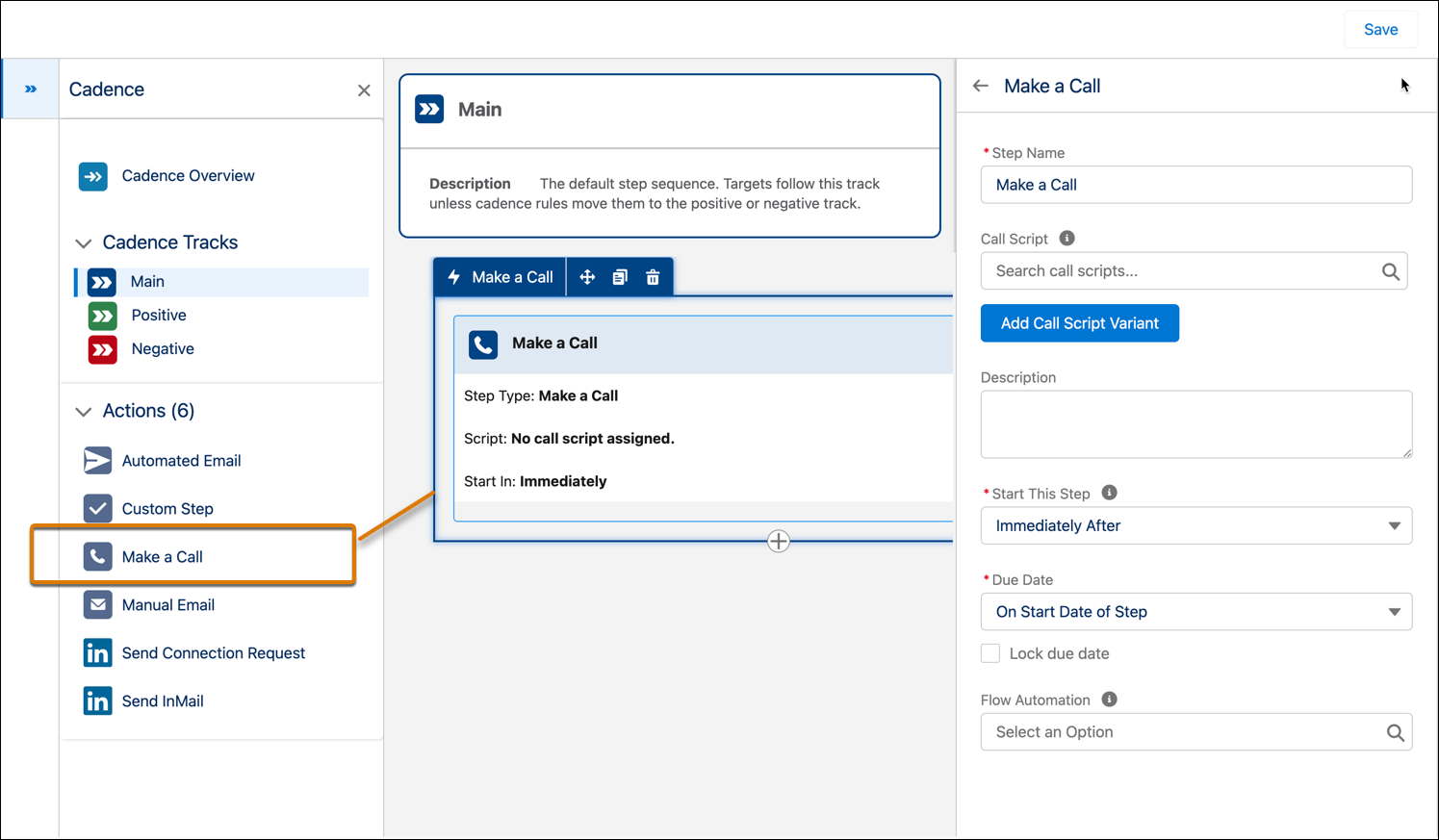Click the Description text area
The width and height of the screenshot is (1439, 840).
(x=1196, y=424)
